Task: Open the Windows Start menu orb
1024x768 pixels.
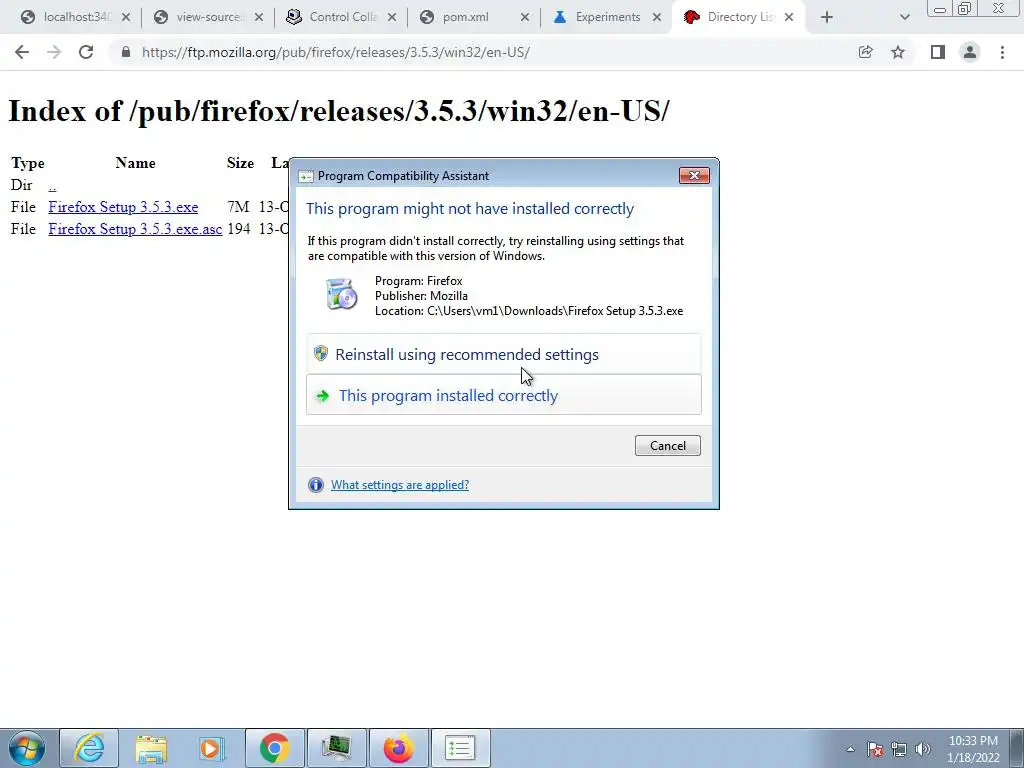Action: tap(27, 748)
